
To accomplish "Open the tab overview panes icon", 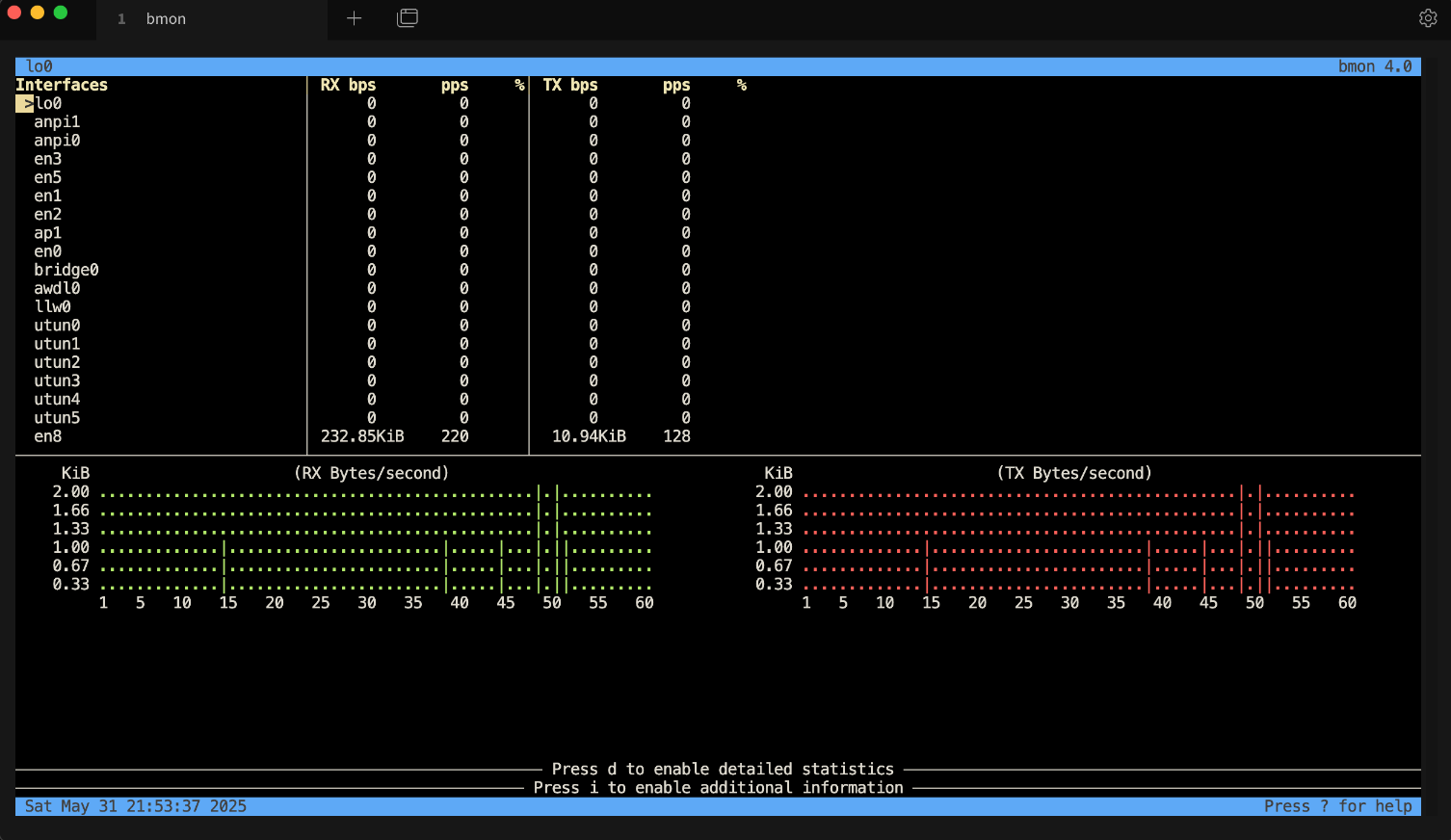I will (x=408, y=18).
